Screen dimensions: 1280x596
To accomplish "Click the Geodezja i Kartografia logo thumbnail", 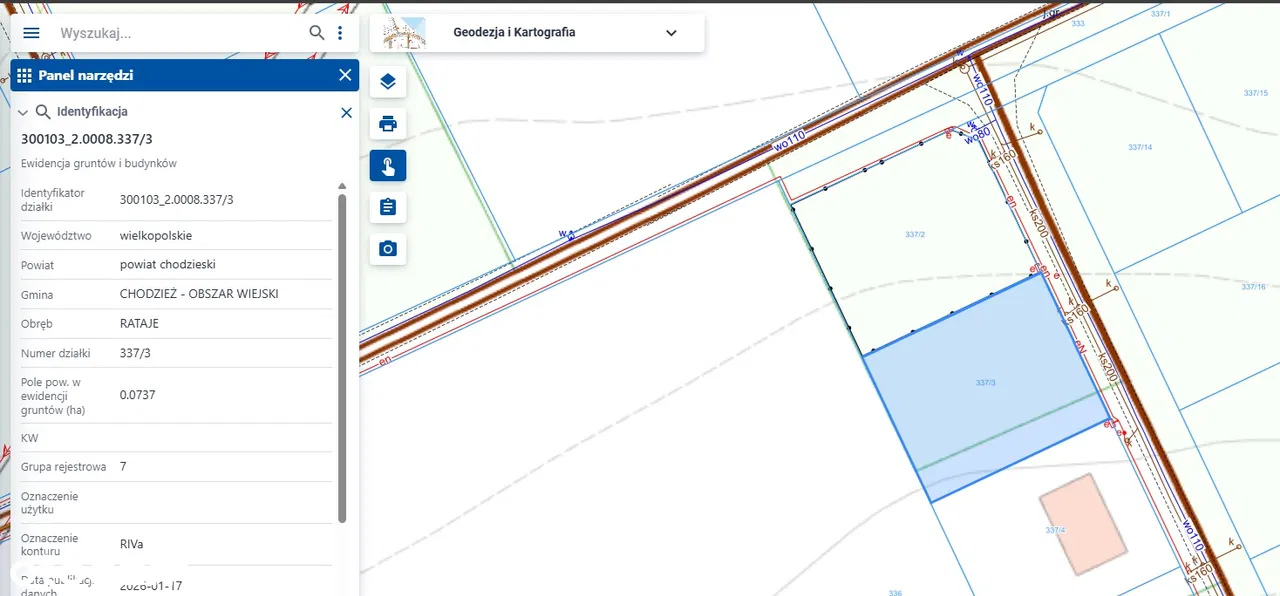I will [x=404, y=33].
